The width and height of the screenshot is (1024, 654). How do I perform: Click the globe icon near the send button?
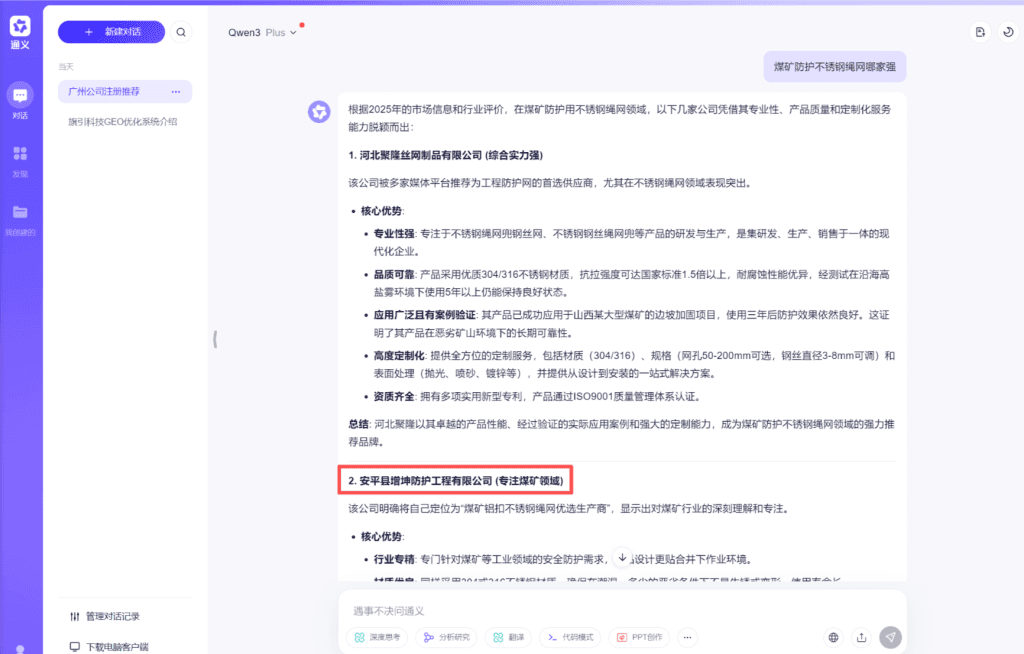[833, 637]
